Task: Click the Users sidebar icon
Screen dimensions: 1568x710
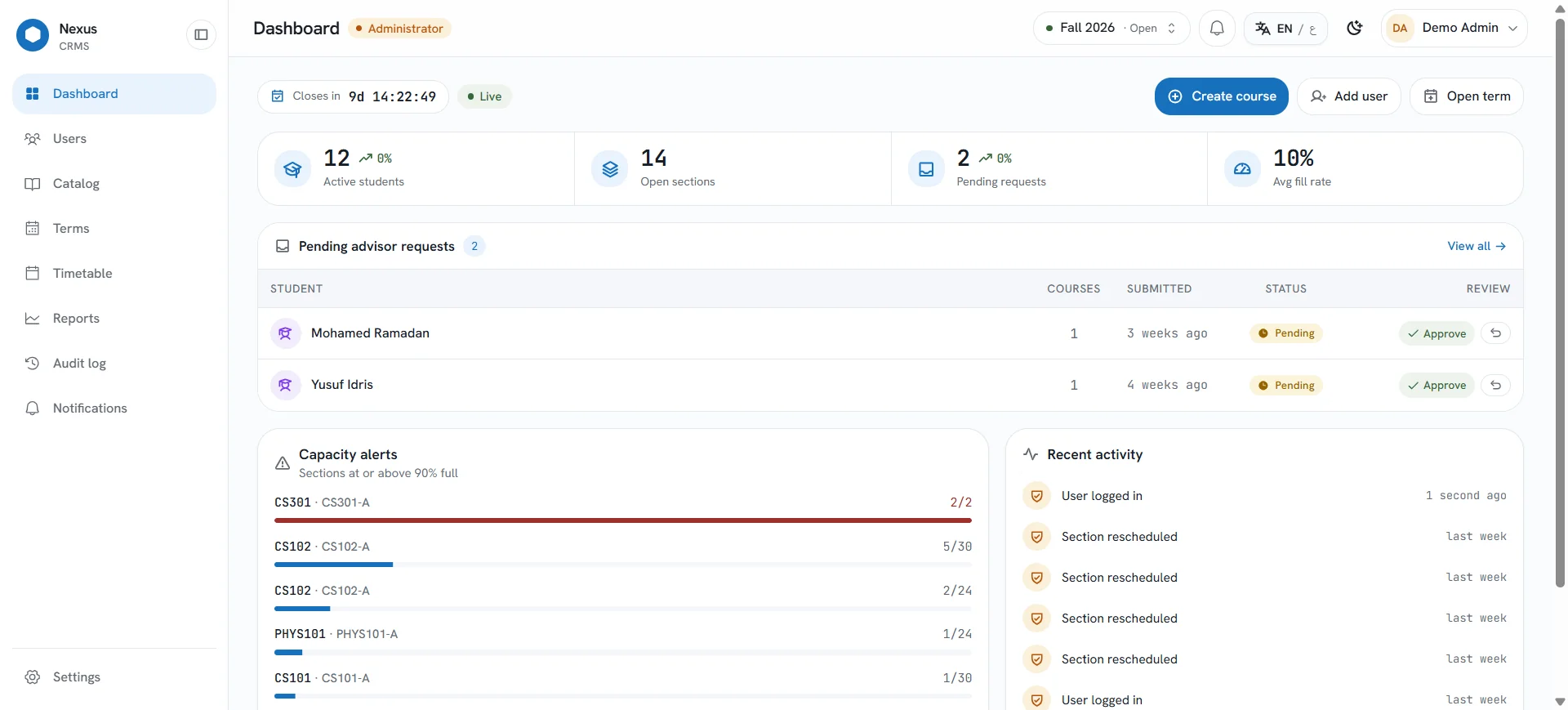Action: [33, 139]
